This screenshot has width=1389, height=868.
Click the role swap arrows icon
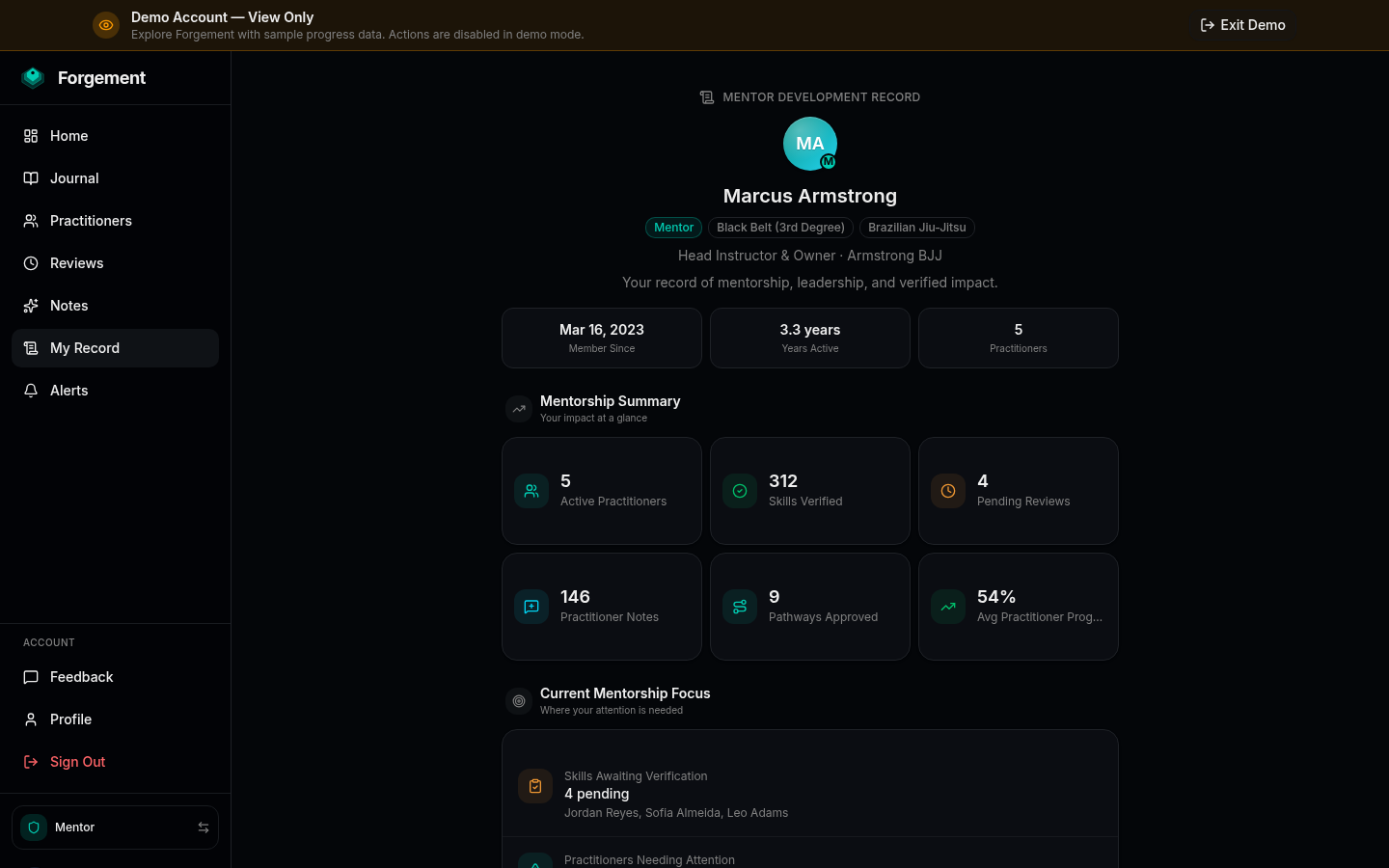(x=204, y=827)
